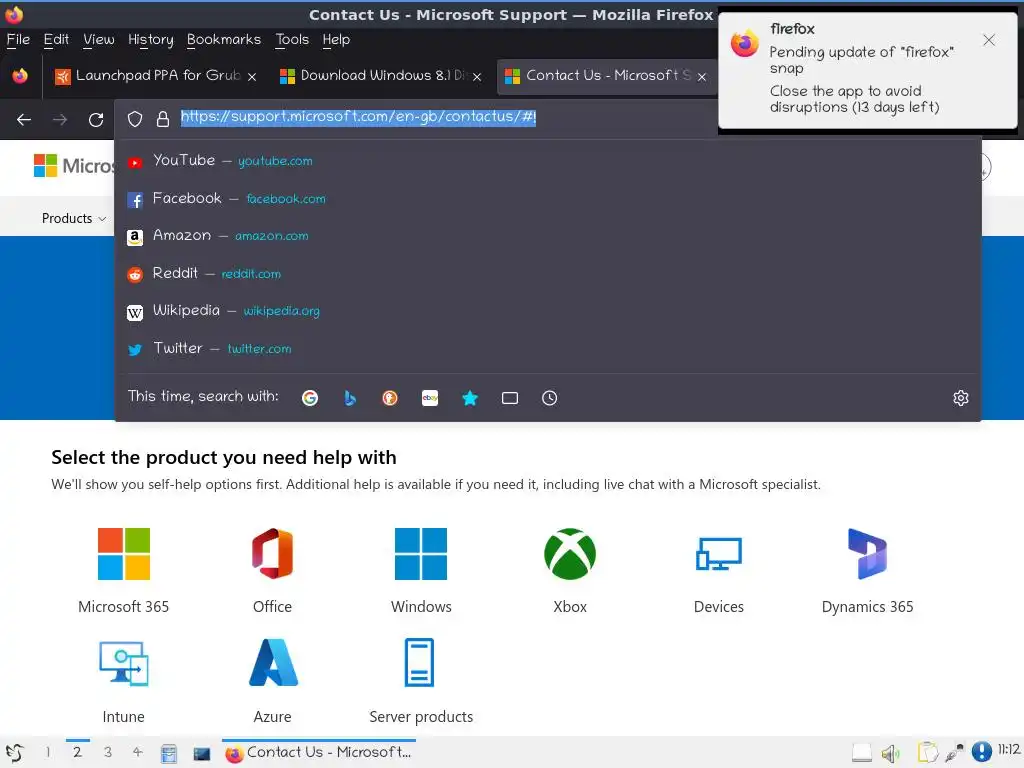Expand the Products dropdown menu
This screenshot has height=768, width=1024.
74,218
